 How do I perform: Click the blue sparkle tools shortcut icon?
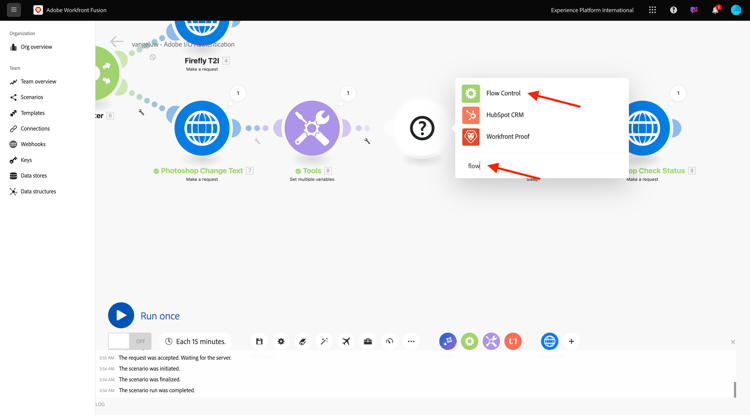[x=448, y=341]
